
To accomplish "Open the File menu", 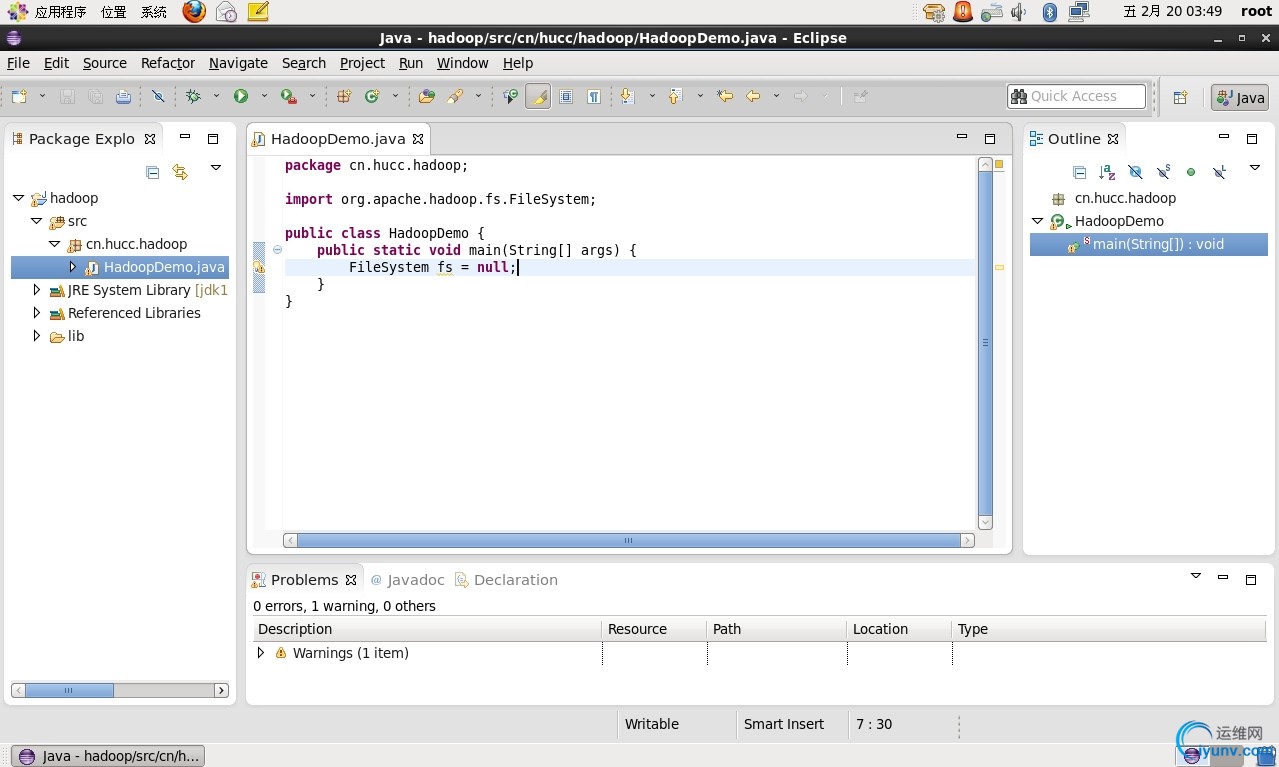I will (x=18, y=63).
